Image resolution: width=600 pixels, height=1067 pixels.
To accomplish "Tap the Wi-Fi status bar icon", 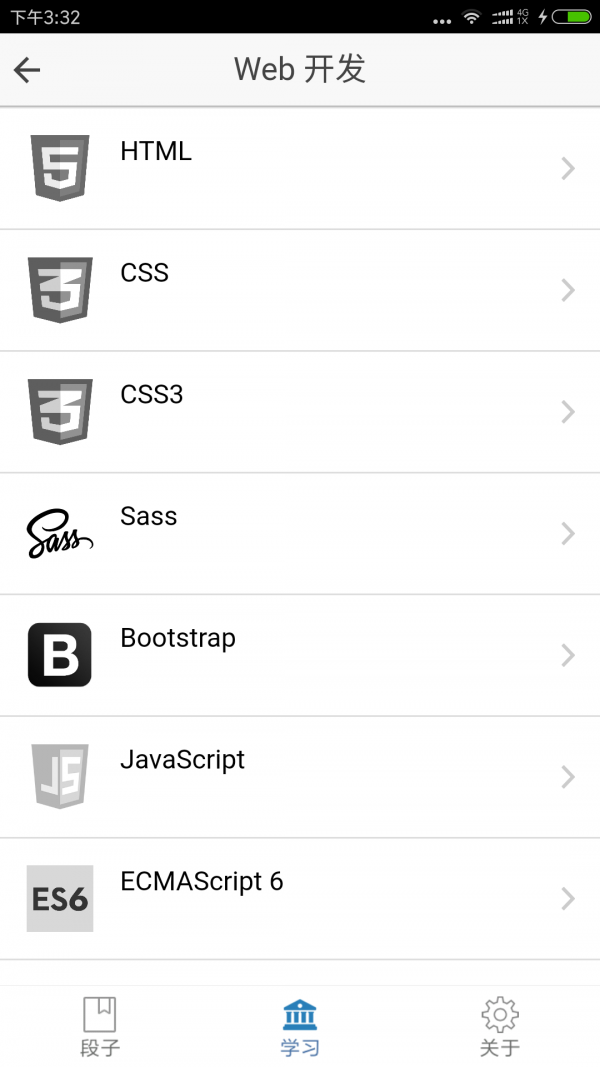I will 471,17.
